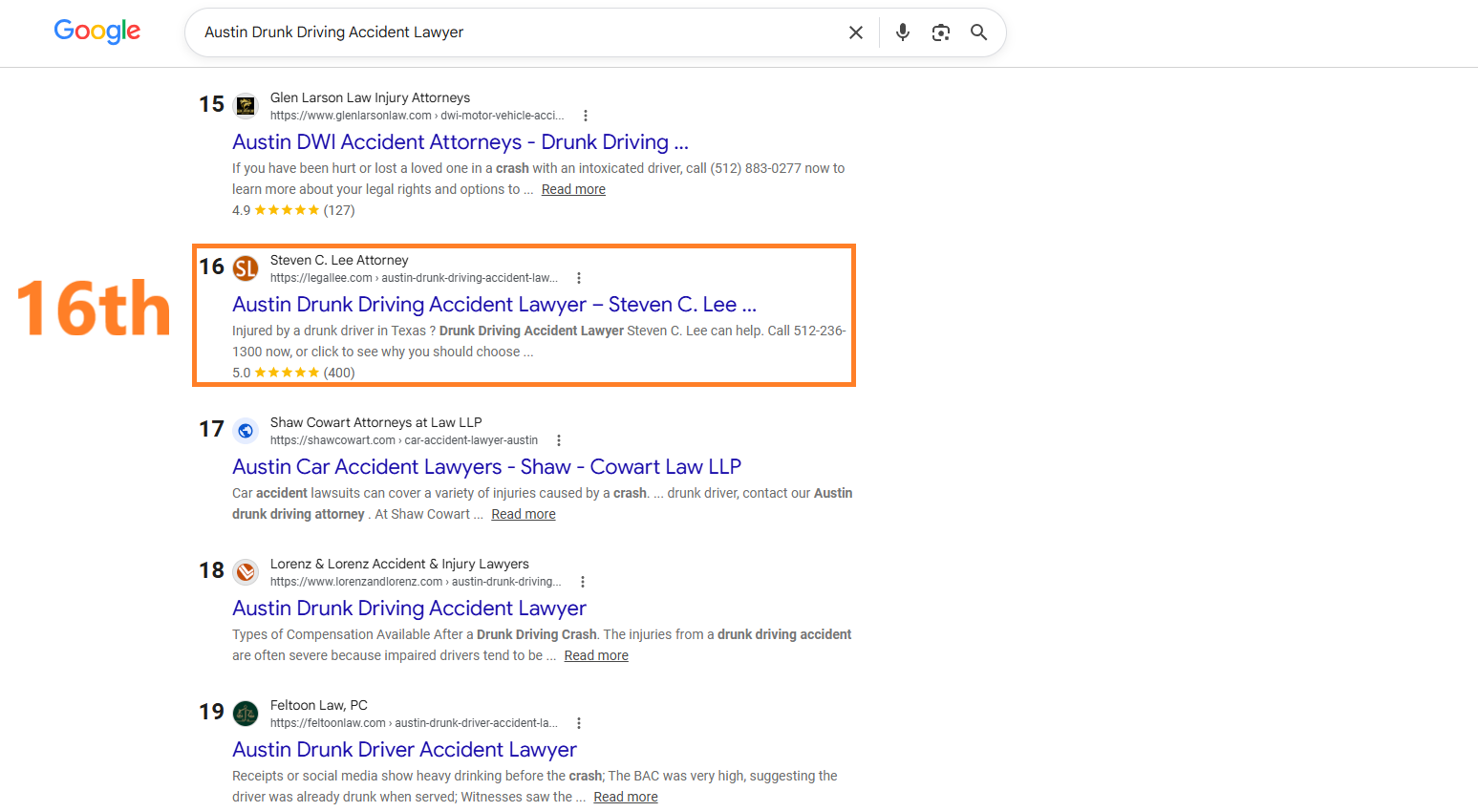Open the three-dot menu for the Lorenz & Lorenz result
Image resolution: width=1478 pixels, height=812 pixels.
tap(583, 582)
